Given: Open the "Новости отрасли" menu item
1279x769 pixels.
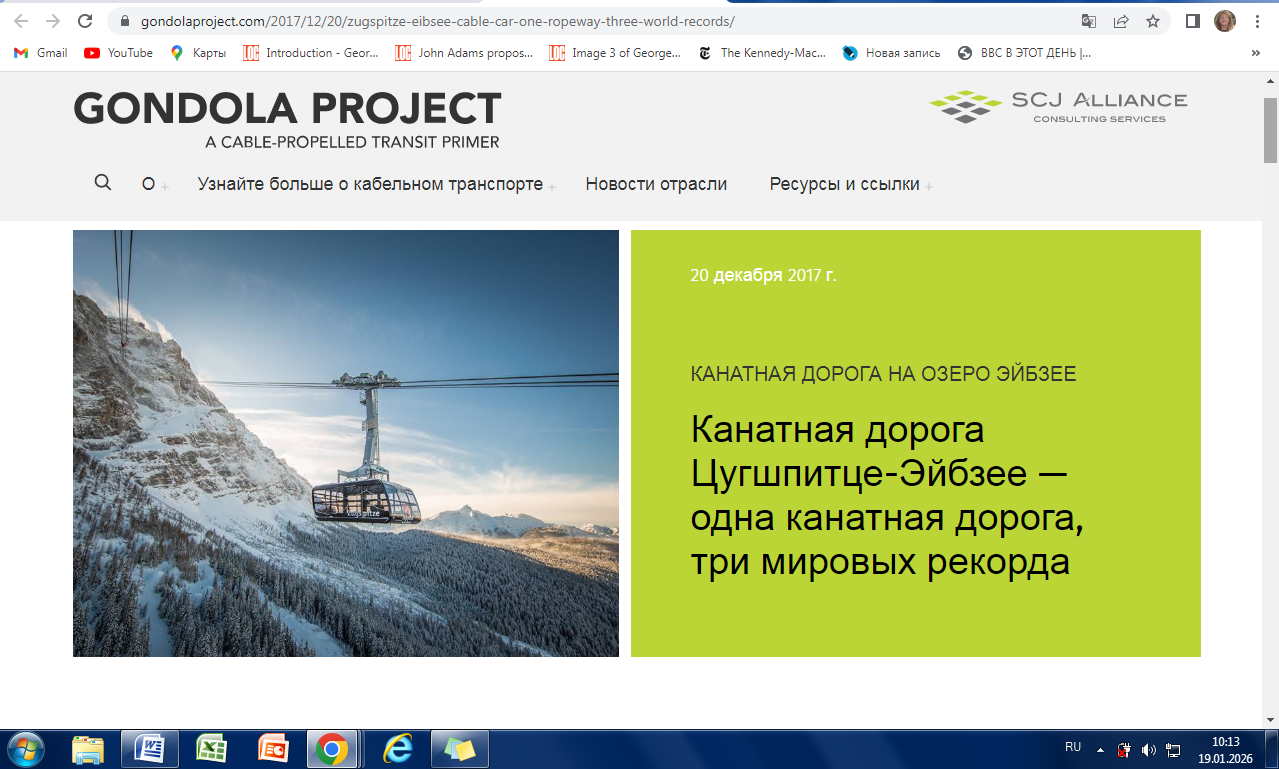Looking at the screenshot, I should [656, 184].
